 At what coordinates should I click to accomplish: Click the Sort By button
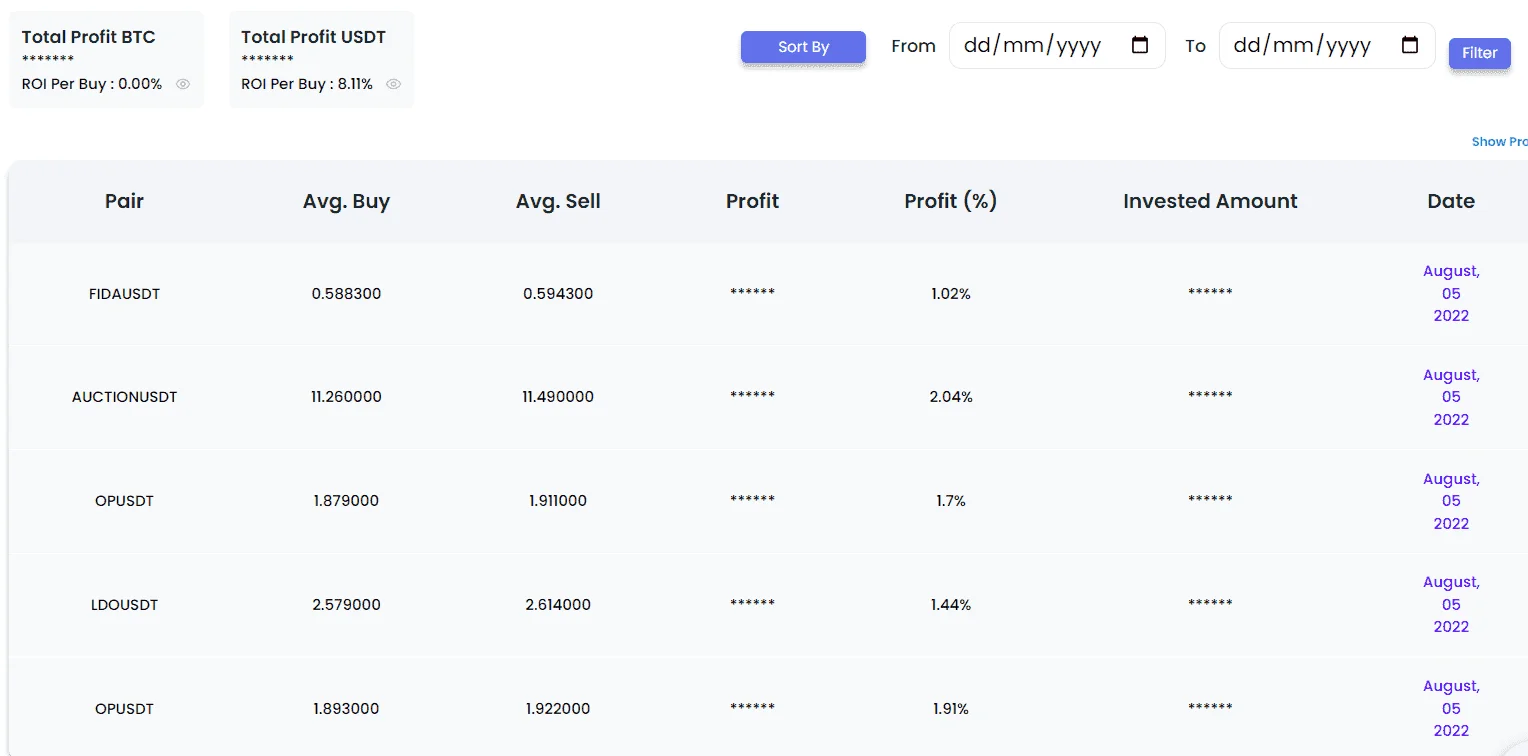tap(803, 47)
